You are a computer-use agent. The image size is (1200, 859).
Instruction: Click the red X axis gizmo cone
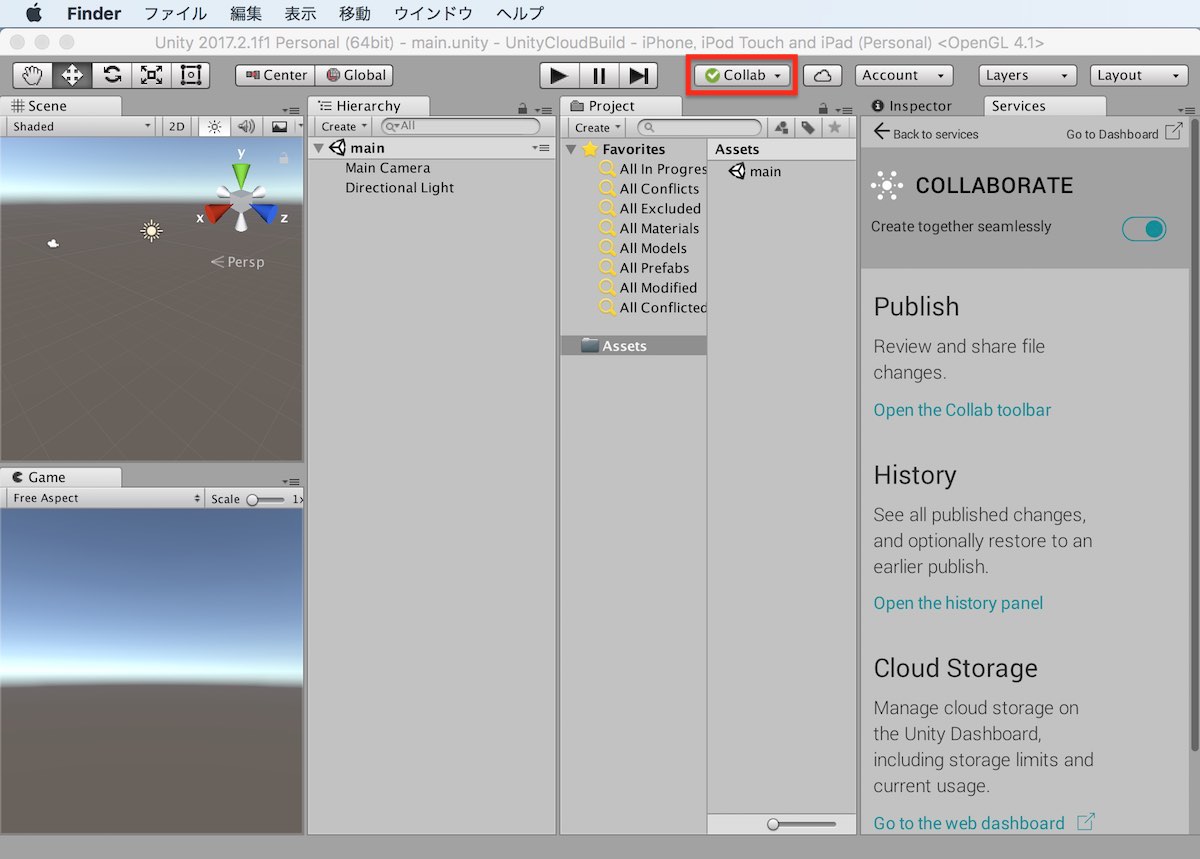217,213
